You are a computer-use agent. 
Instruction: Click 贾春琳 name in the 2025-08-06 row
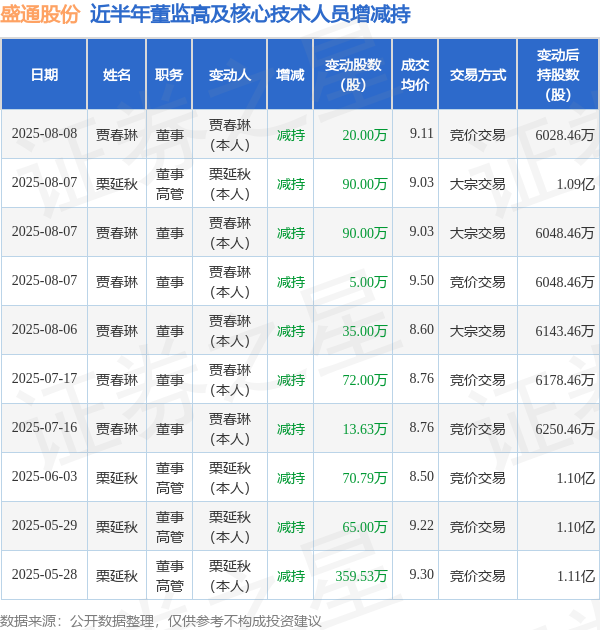(117, 331)
